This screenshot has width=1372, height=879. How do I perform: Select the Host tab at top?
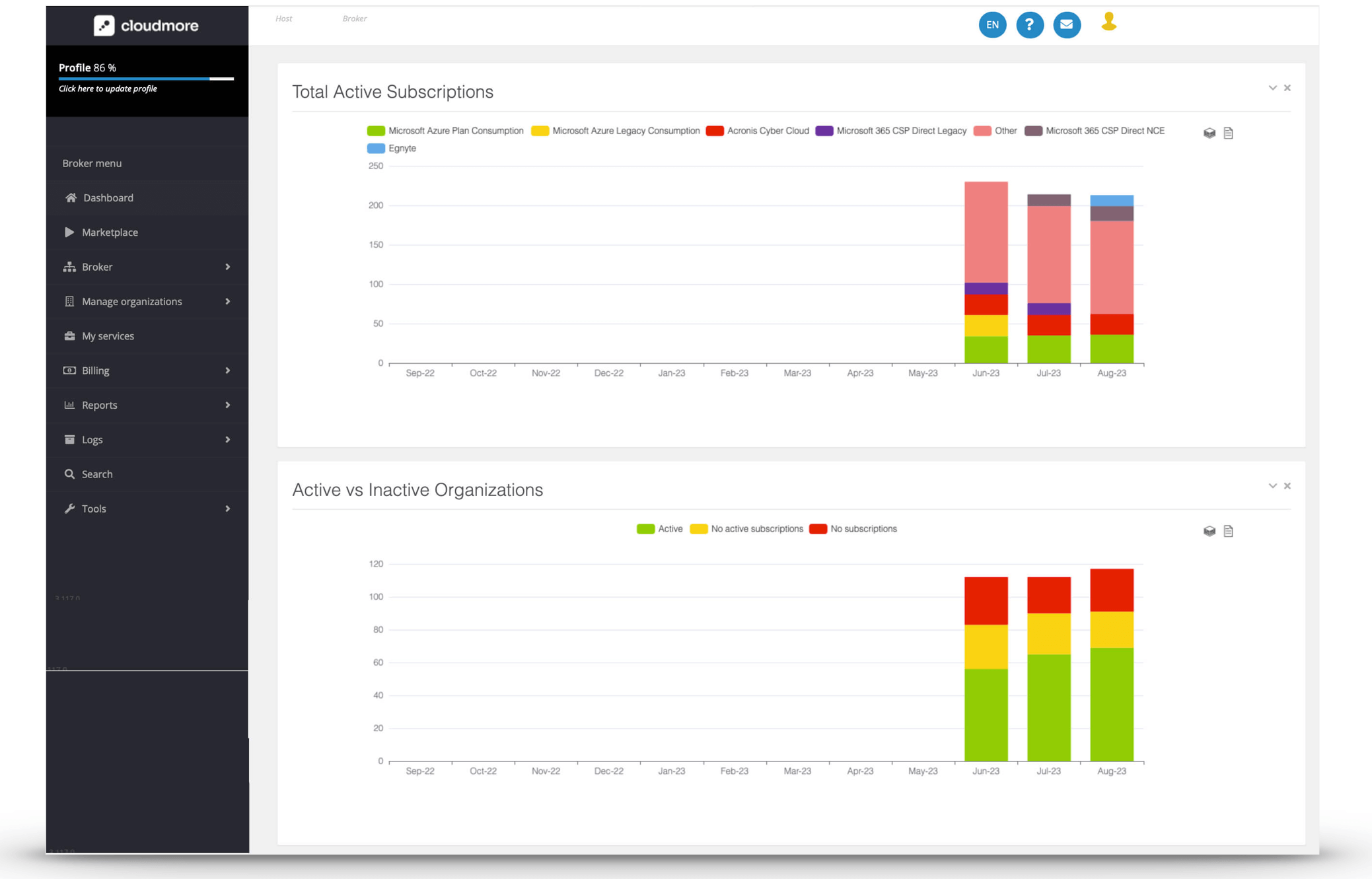click(284, 18)
